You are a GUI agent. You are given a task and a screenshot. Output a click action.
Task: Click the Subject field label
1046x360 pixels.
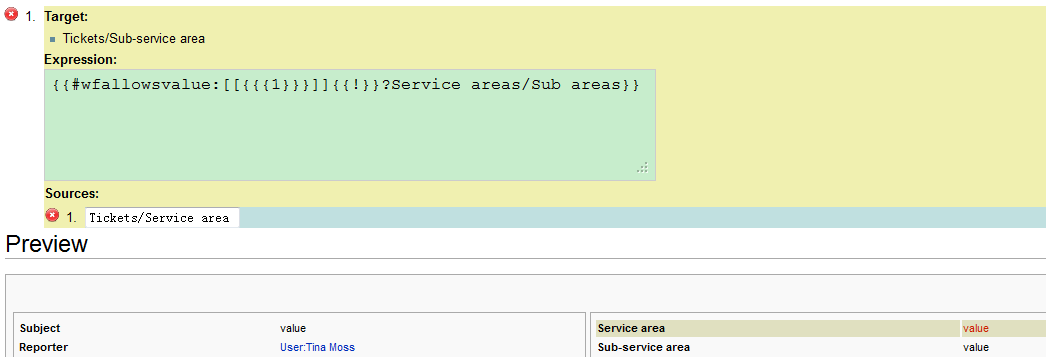[40, 329]
